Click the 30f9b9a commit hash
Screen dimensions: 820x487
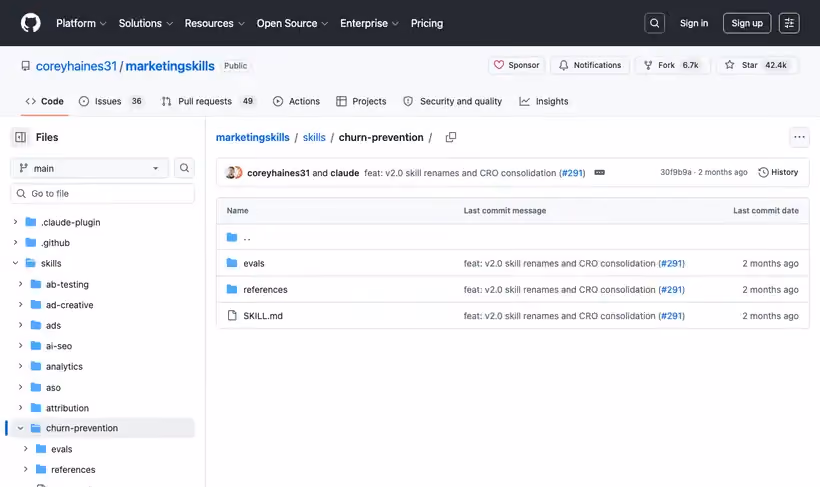click(675, 172)
